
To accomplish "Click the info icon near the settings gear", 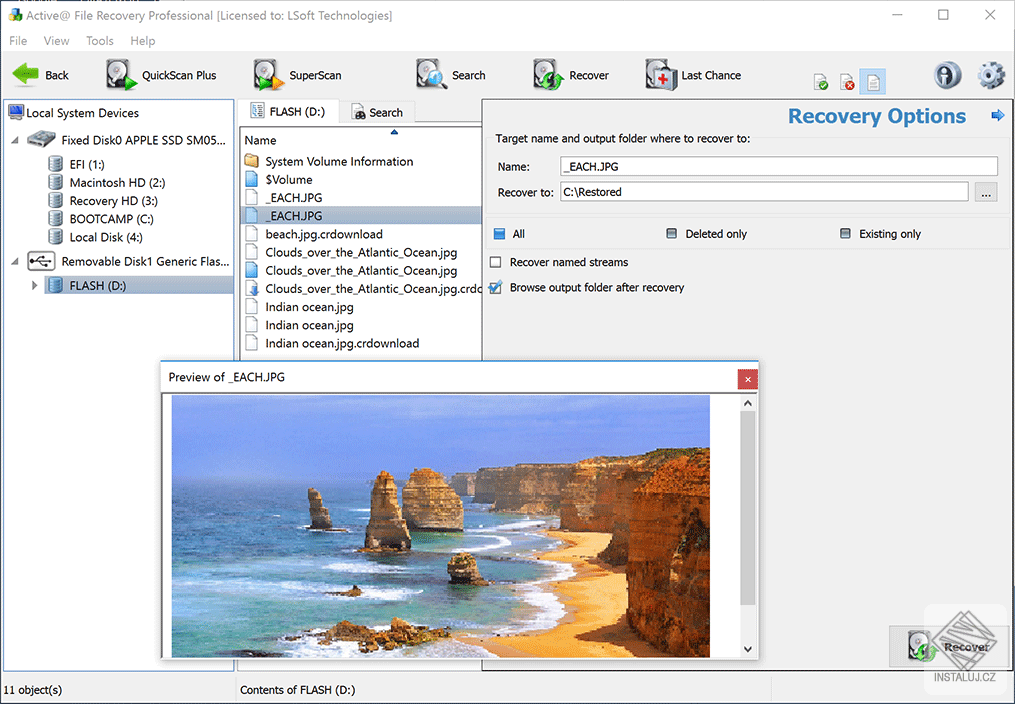I will click(947, 75).
